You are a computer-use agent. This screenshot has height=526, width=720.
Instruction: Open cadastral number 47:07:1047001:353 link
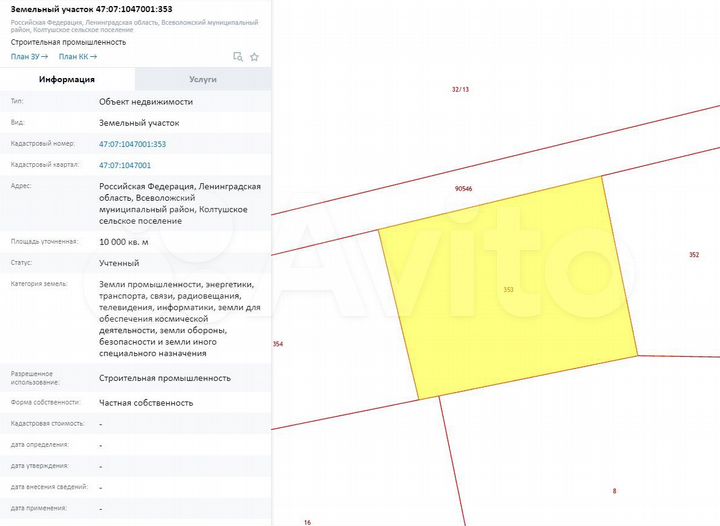tap(132, 144)
